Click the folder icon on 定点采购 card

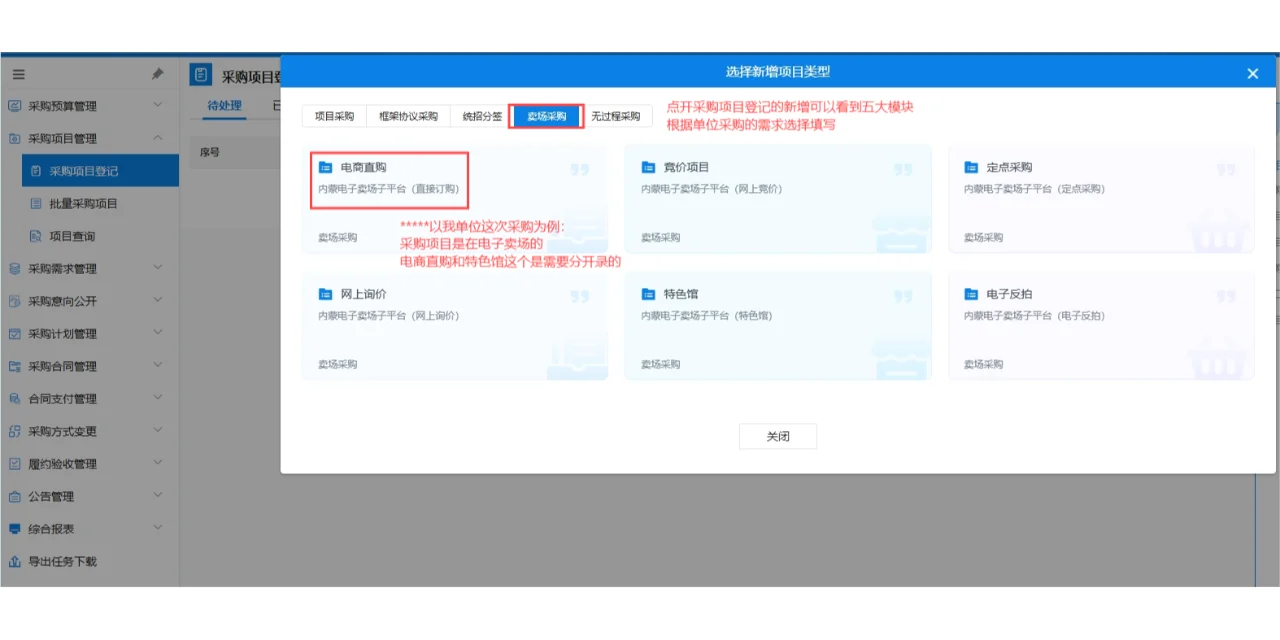971,168
